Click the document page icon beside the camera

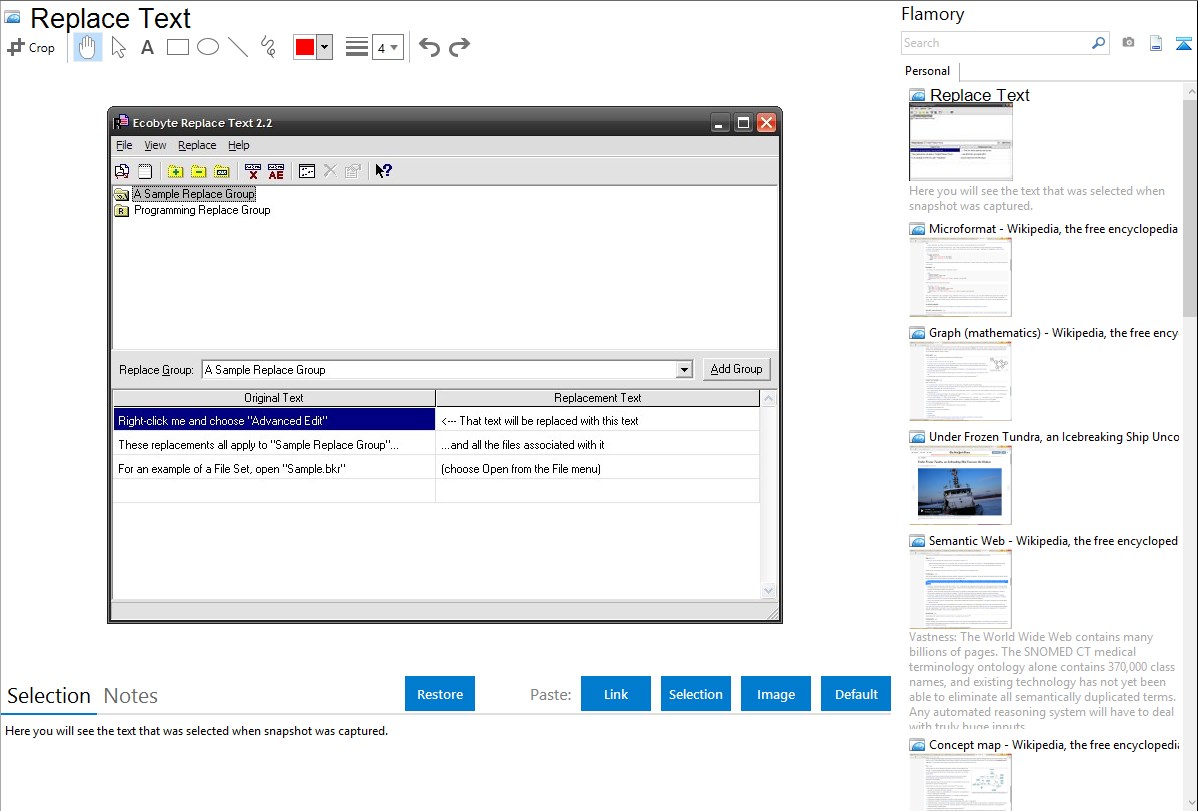[x=1156, y=43]
